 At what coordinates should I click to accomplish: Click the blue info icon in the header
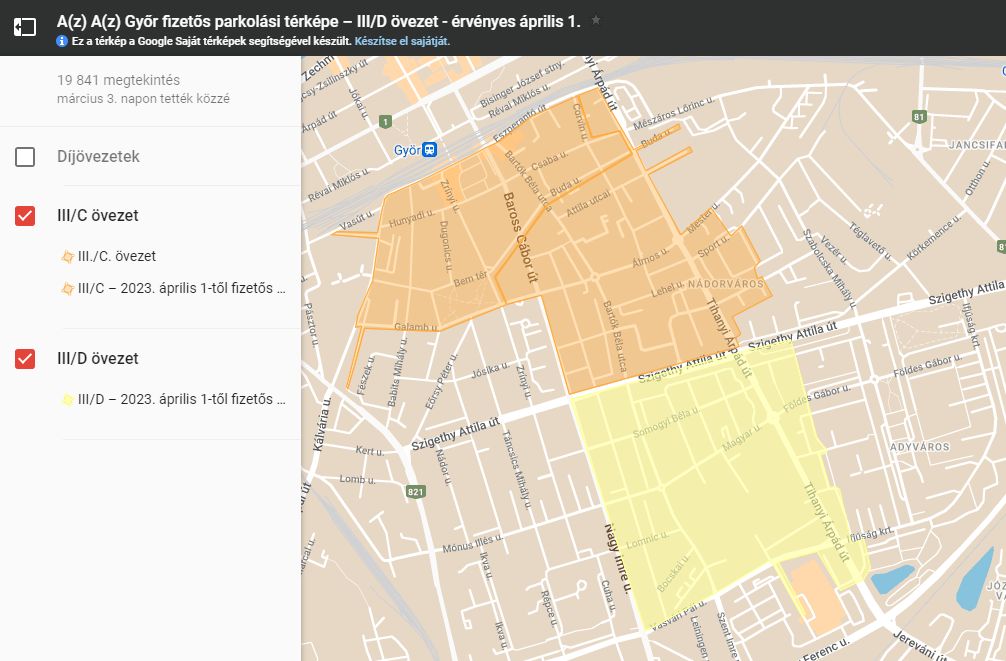[62, 42]
